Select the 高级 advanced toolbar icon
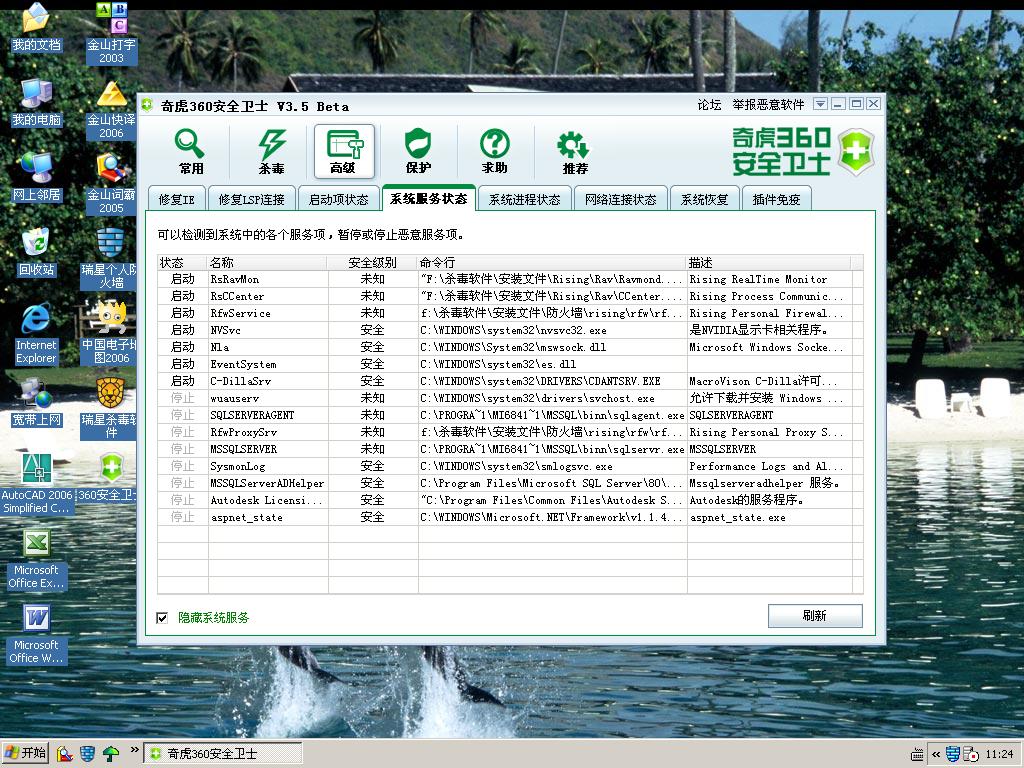Image resolution: width=1024 pixels, height=768 pixels. 343,151
